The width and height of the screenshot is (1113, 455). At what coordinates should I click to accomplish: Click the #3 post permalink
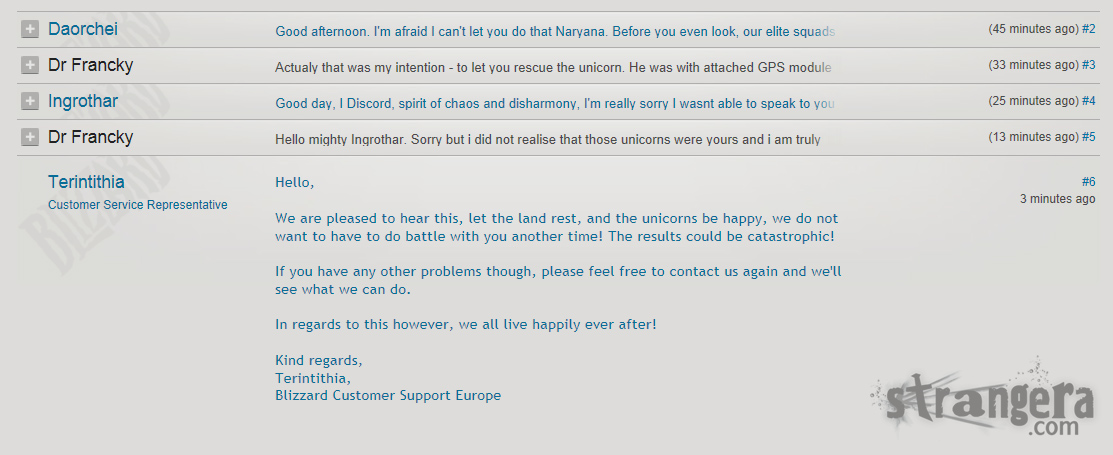(1088, 65)
